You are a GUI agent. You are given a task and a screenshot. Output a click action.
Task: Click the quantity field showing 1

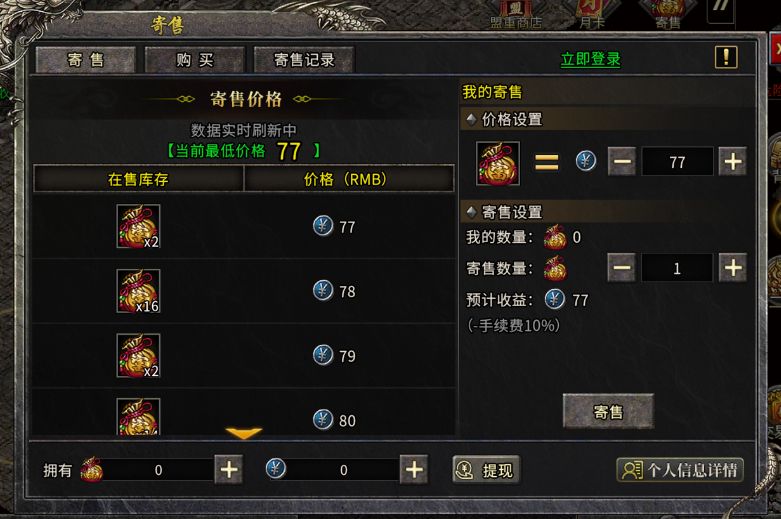pyautogui.click(x=677, y=268)
